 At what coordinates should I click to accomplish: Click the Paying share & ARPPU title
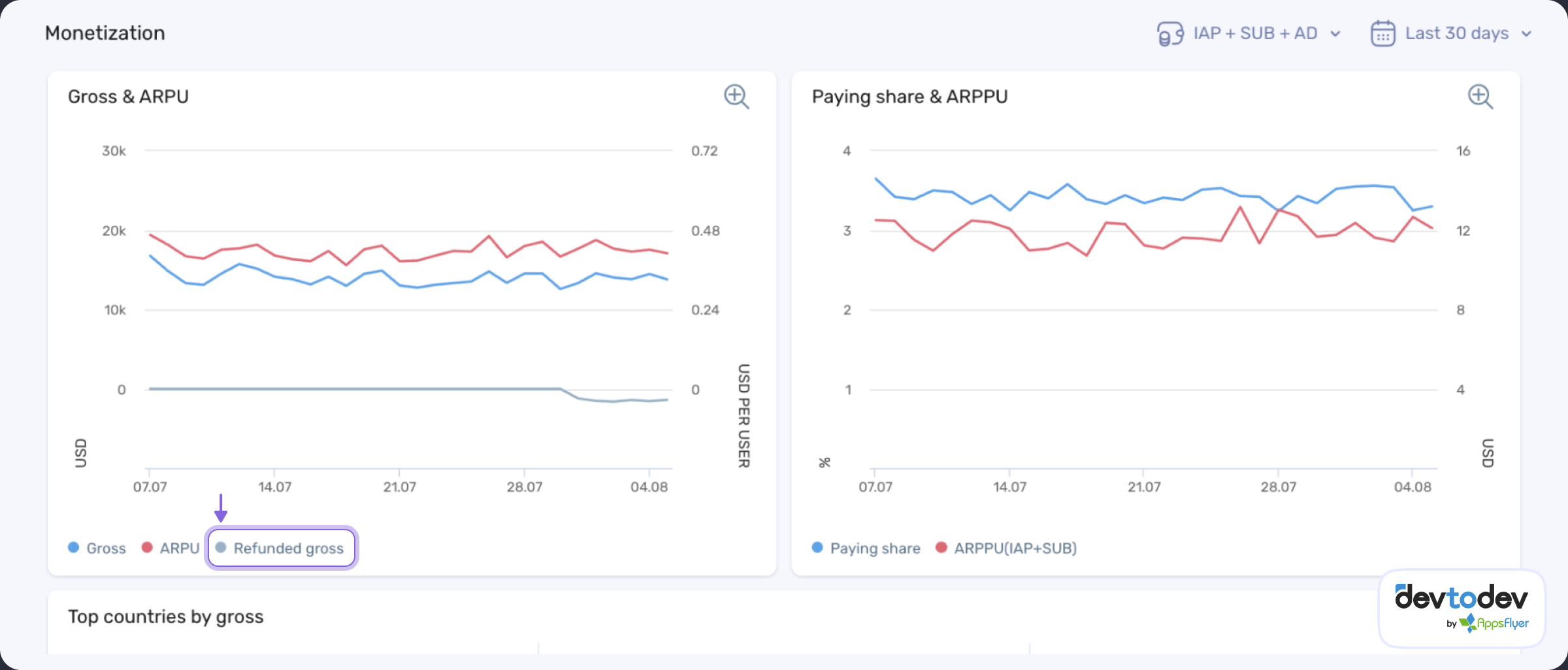[909, 97]
